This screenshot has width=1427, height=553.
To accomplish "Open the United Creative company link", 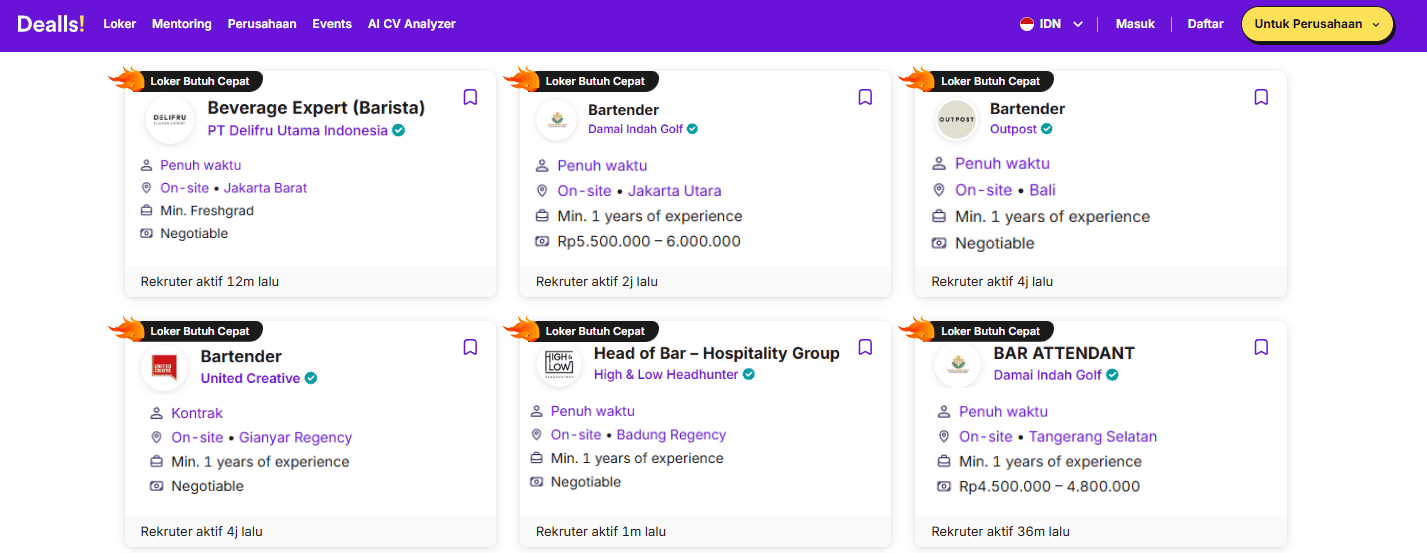I will point(250,378).
